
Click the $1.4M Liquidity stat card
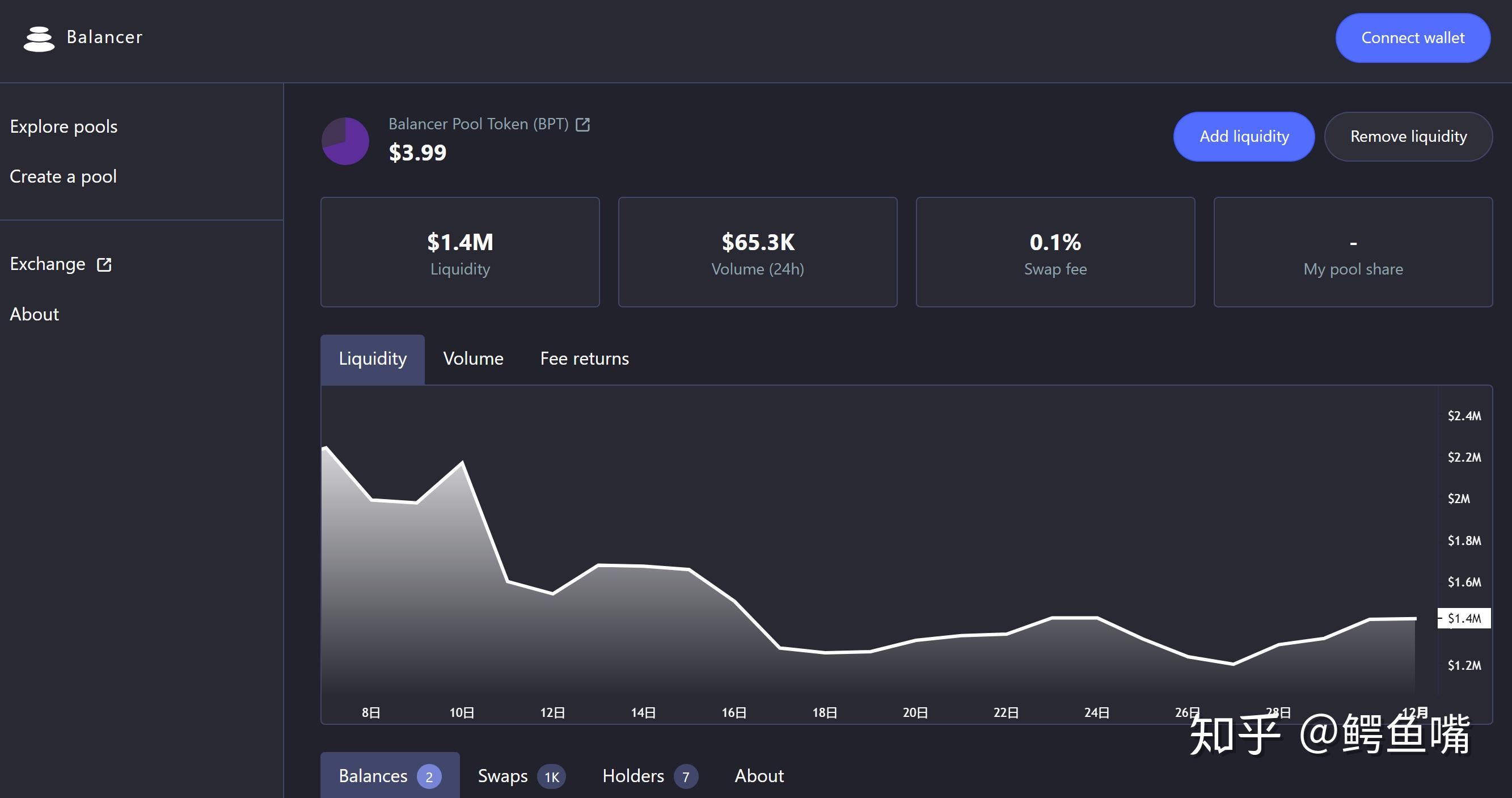pos(460,252)
